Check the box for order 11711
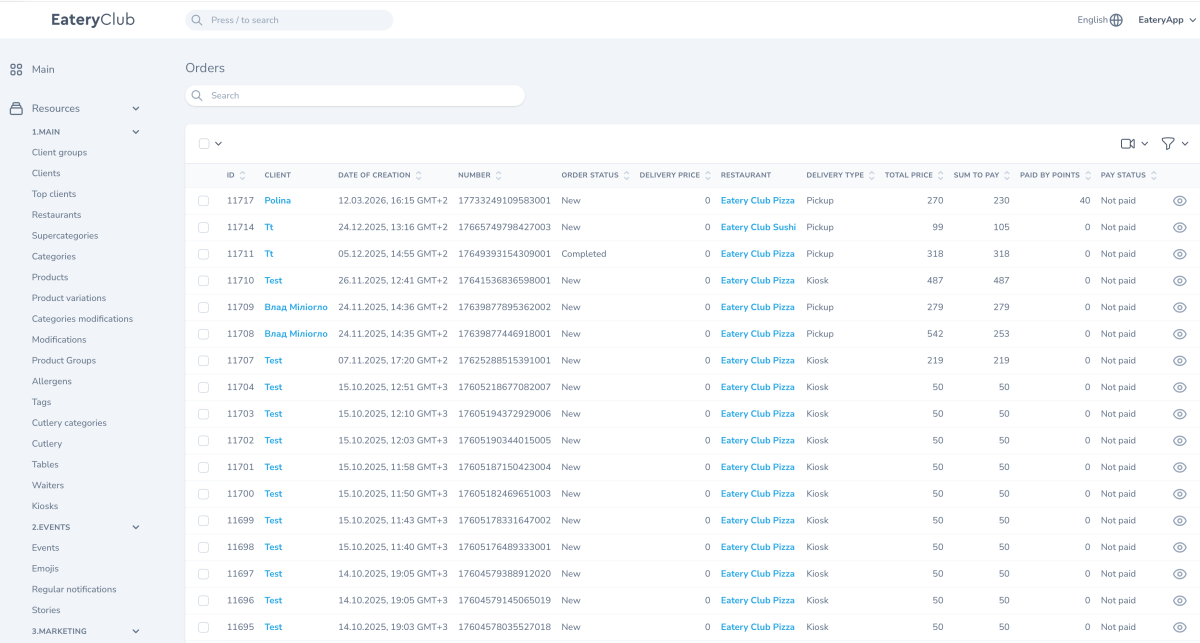Image resolution: width=1200 pixels, height=643 pixels. (204, 254)
